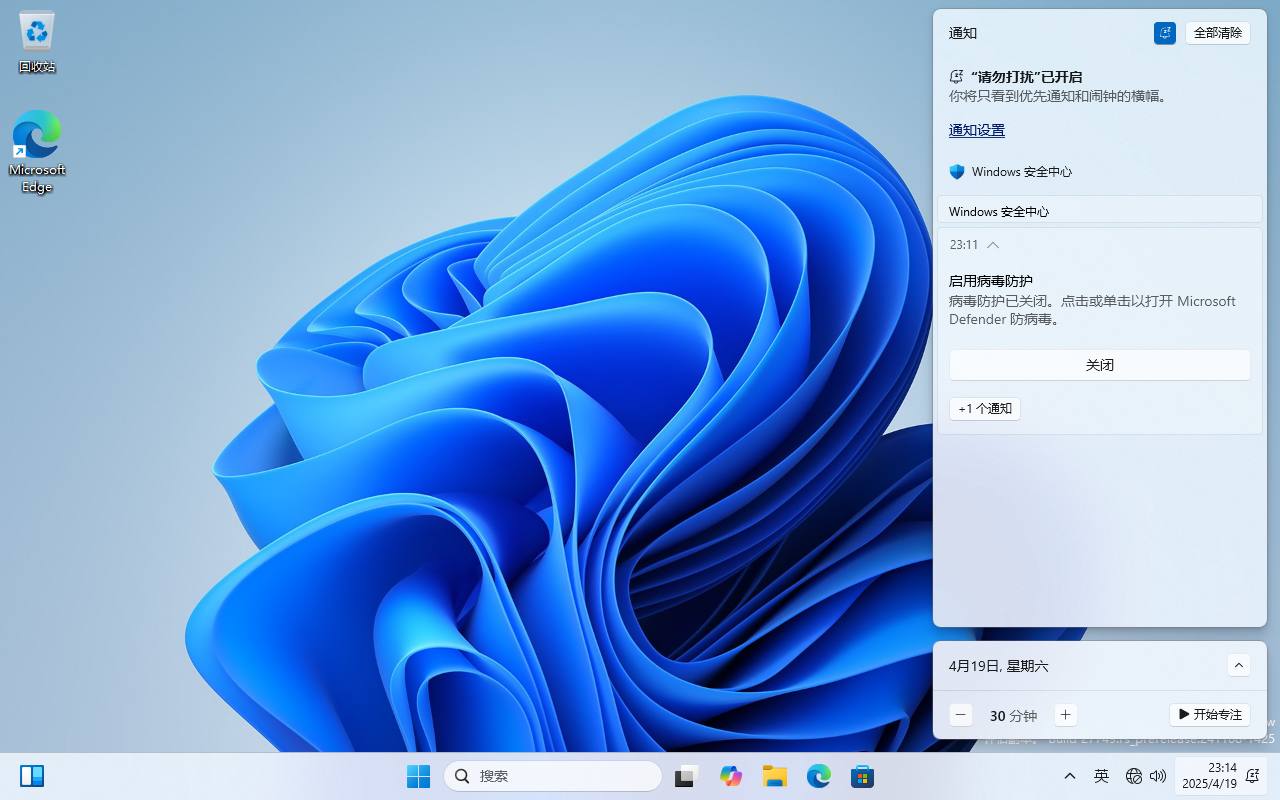The width and height of the screenshot is (1280, 800).
Task: Click the 关闭 button in the notification
Action: pos(1100,365)
